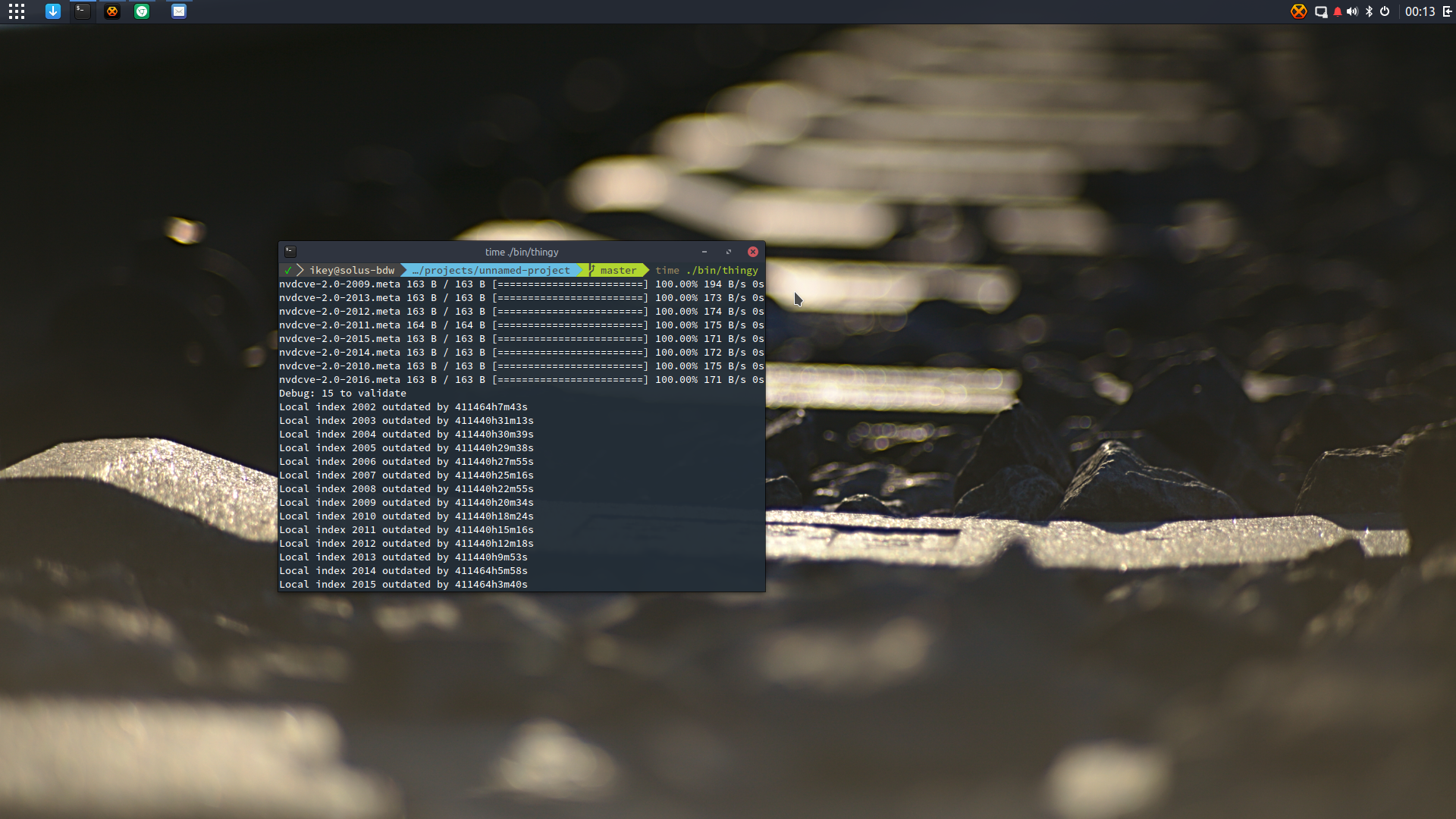Open the mail client icon in the panel
This screenshot has height=819, width=1456.
[x=179, y=11]
